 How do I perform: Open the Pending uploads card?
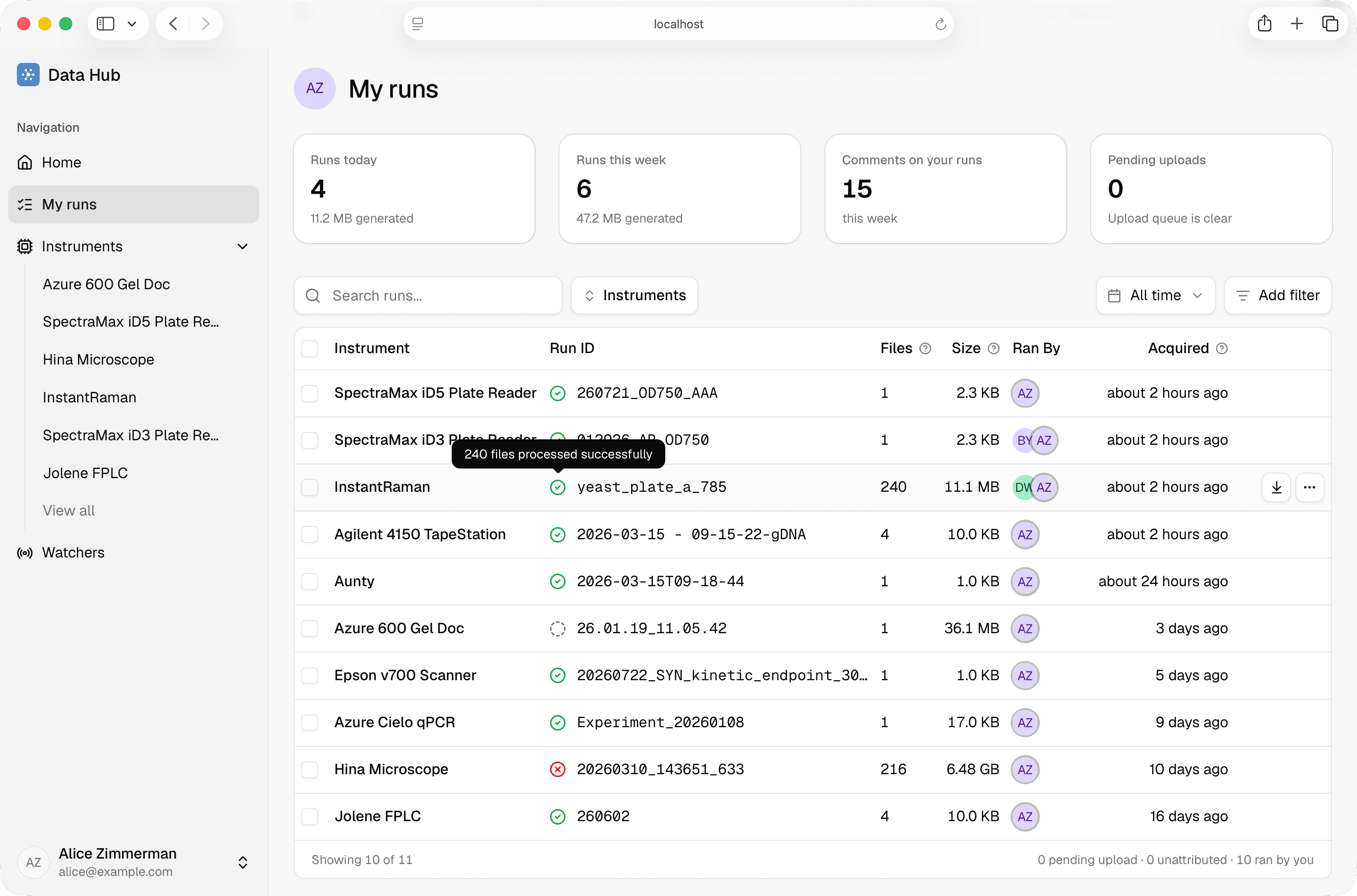tap(1211, 189)
